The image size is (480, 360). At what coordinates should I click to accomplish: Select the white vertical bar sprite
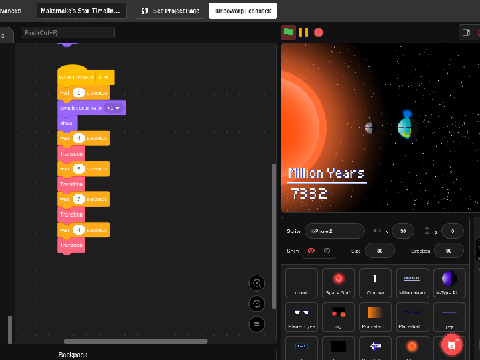pos(375,283)
